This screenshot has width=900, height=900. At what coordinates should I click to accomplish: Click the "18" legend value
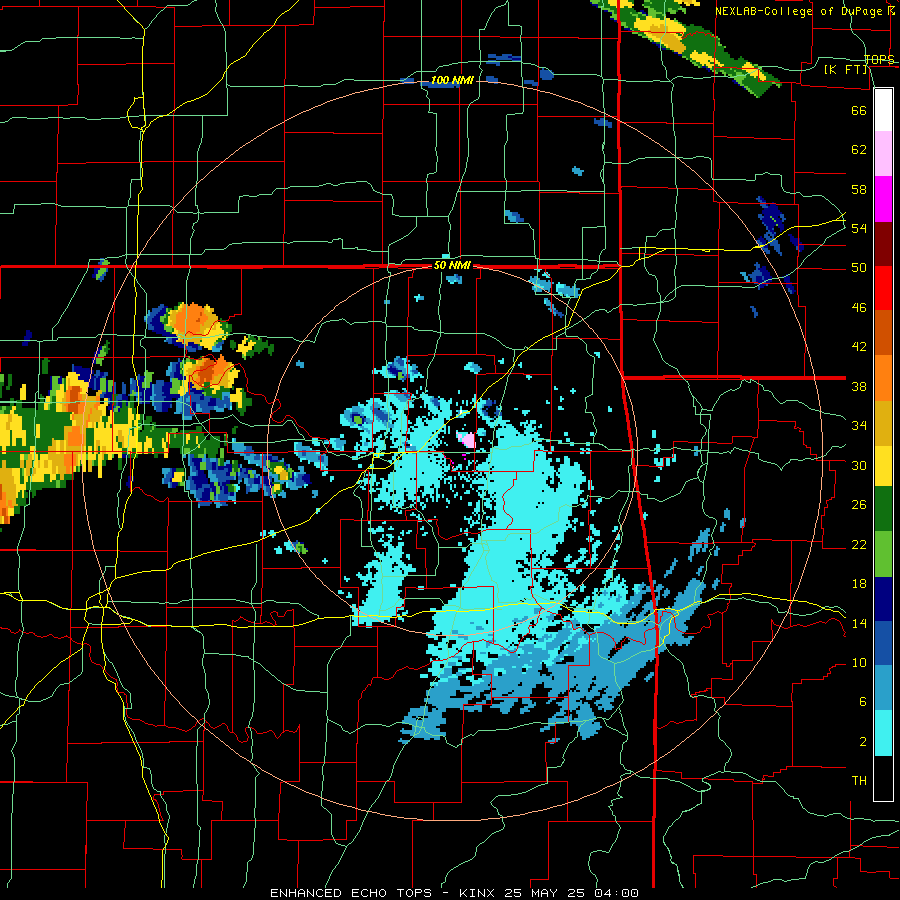coord(859,584)
